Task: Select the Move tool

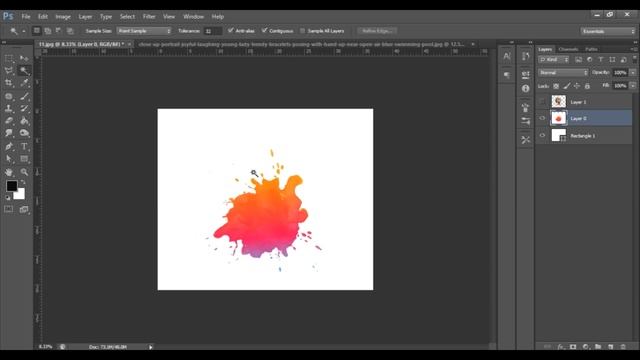Action: [x=24, y=59]
